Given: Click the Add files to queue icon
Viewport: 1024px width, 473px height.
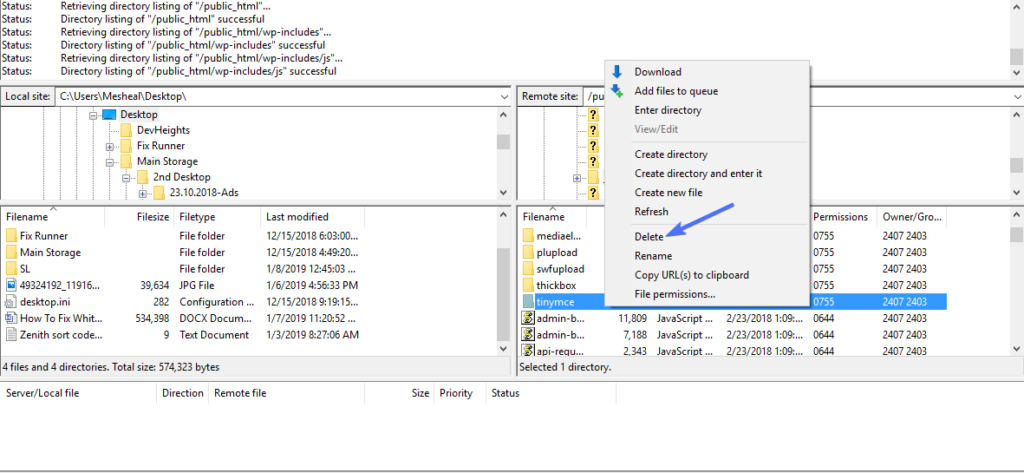Looking at the screenshot, I should [617, 91].
